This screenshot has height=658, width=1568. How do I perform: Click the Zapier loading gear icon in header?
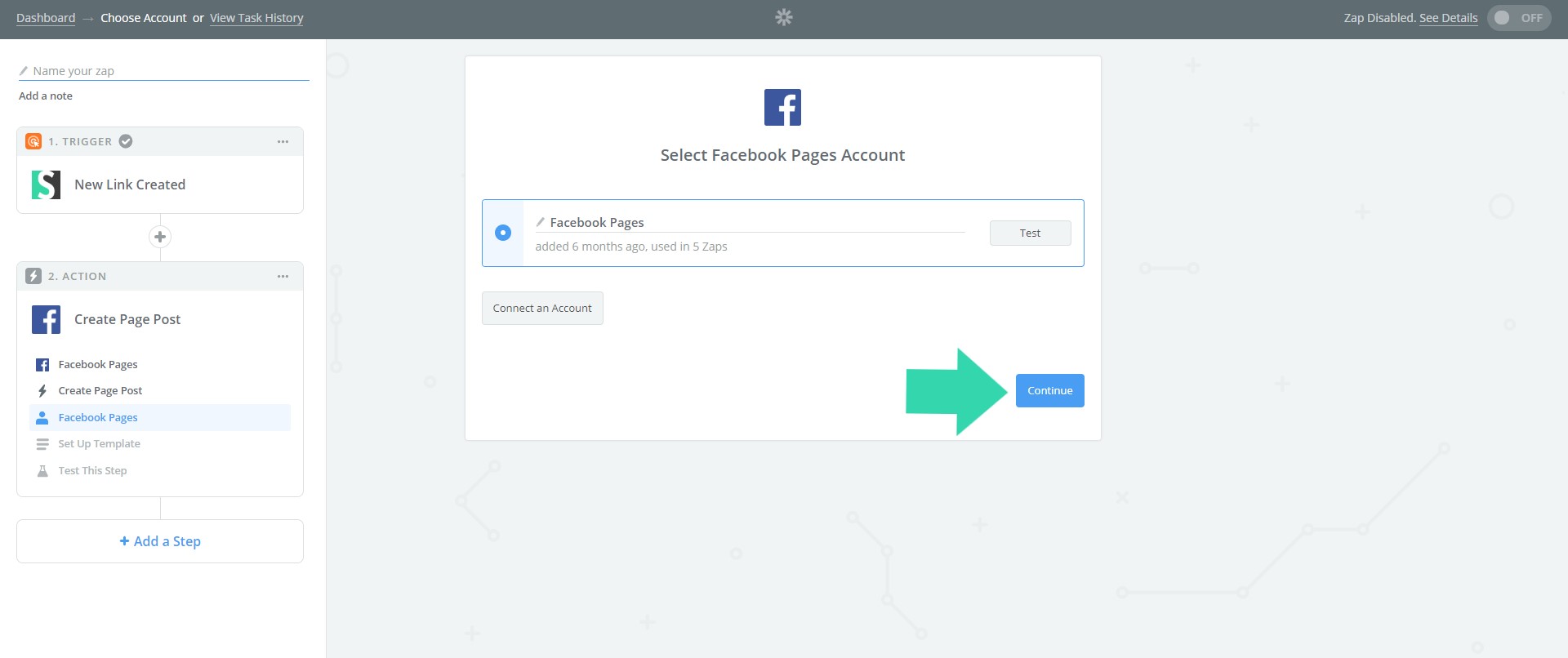pyautogui.click(x=783, y=17)
